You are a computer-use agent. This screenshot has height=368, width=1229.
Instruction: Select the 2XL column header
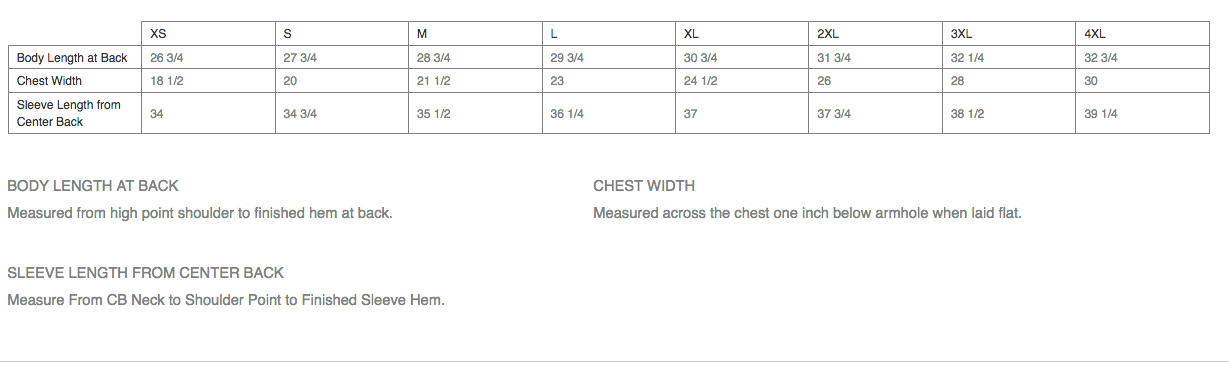pyautogui.click(x=827, y=34)
